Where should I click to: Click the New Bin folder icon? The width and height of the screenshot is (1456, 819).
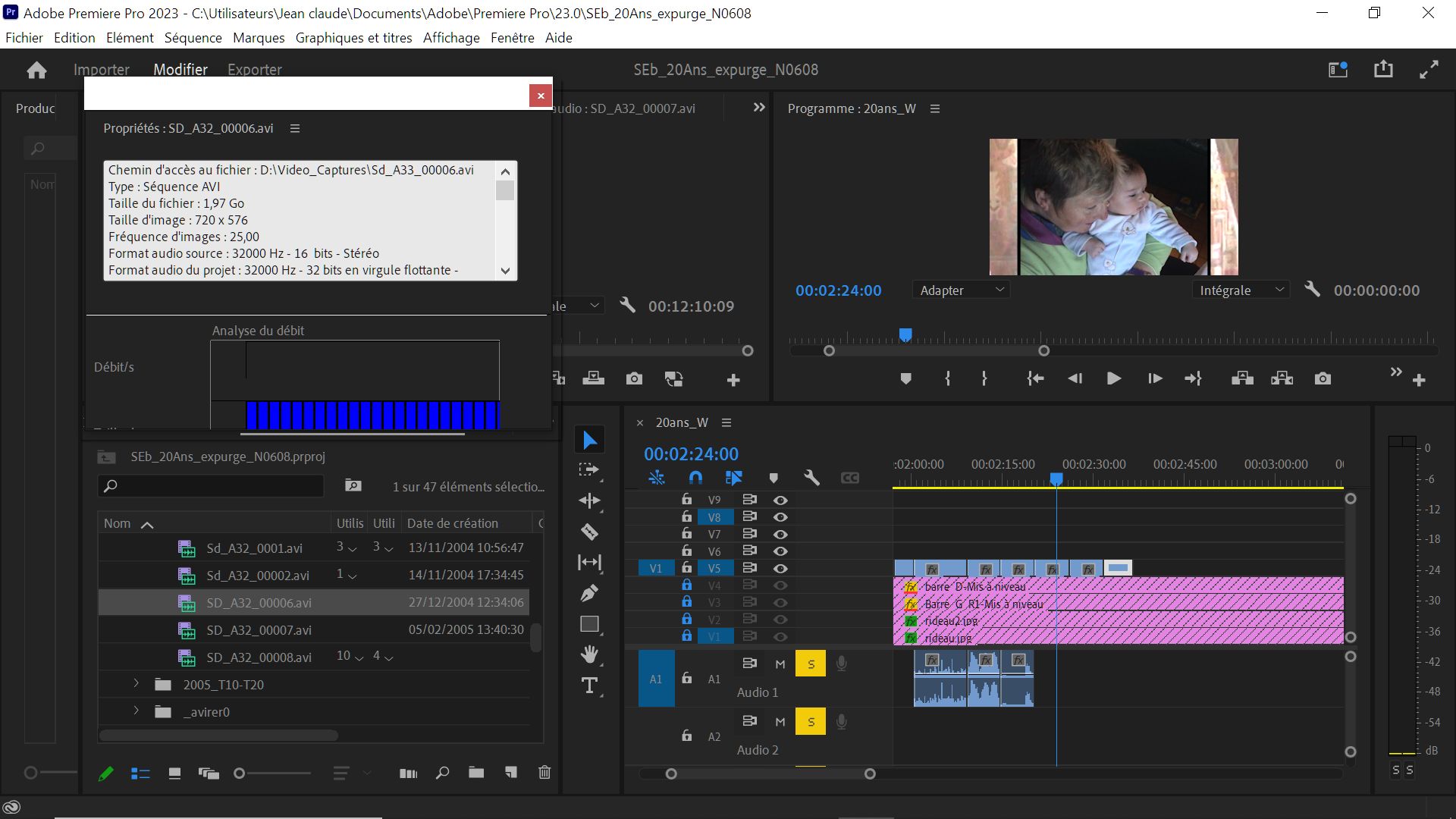tap(476, 773)
